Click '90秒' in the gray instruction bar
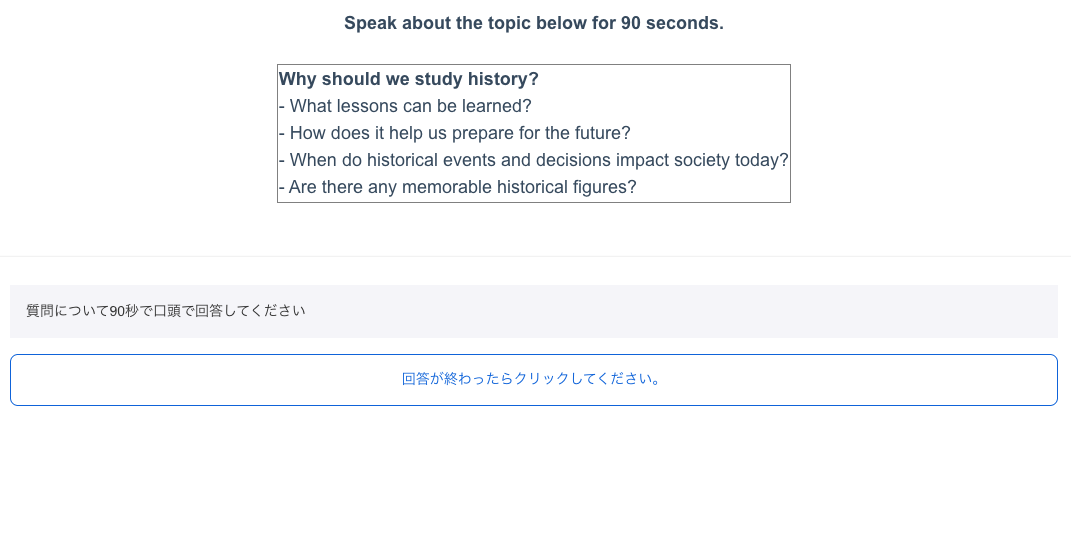 (124, 311)
